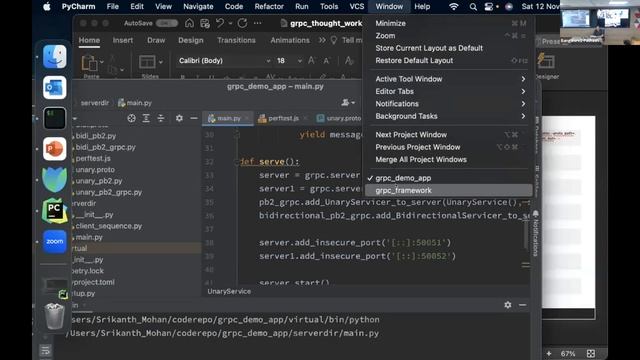Image resolution: width=640 pixels, height=360 pixels.
Task: Open Run panel settings gear
Action: click(x=508, y=305)
